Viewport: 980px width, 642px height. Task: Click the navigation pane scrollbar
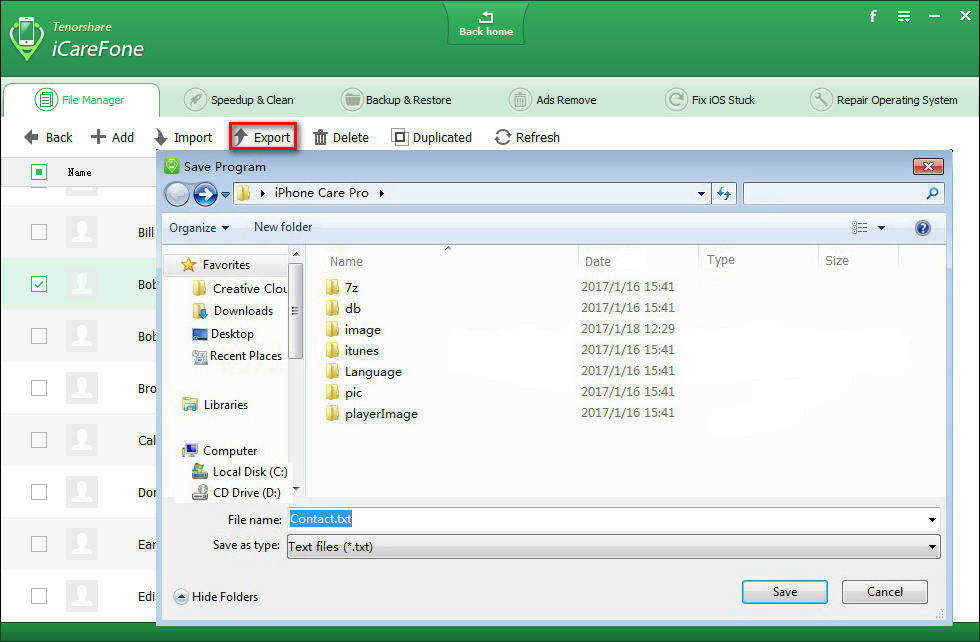pos(296,311)
